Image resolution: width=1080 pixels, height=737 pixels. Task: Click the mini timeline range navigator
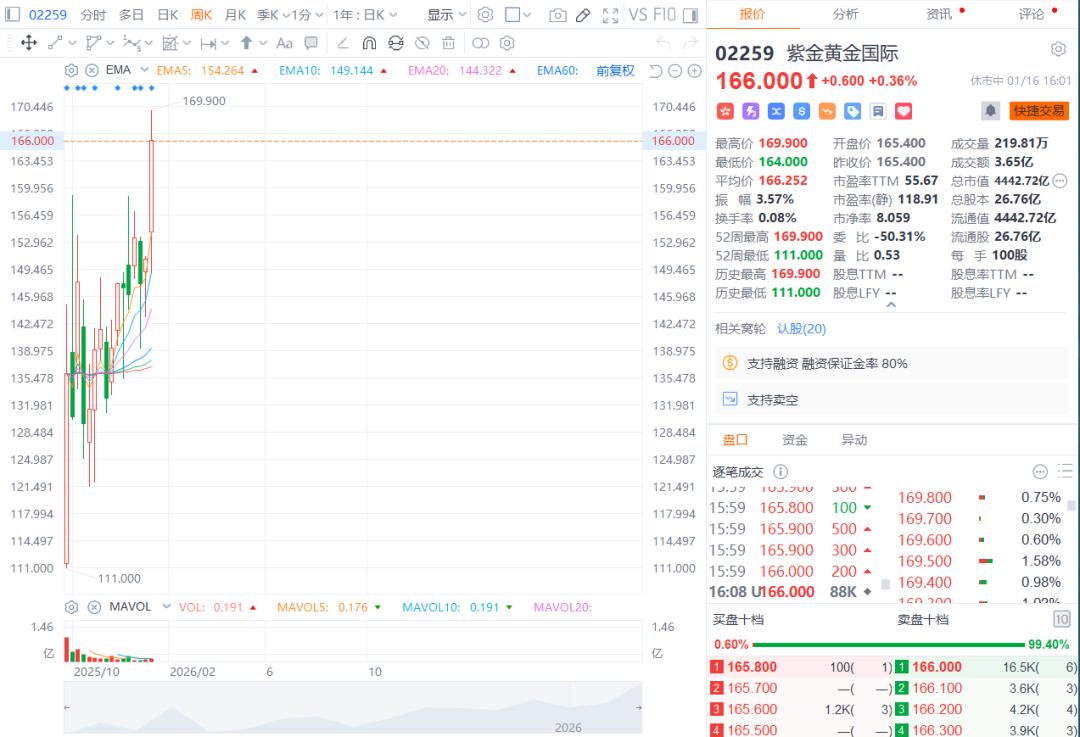(x=353, y=707)
